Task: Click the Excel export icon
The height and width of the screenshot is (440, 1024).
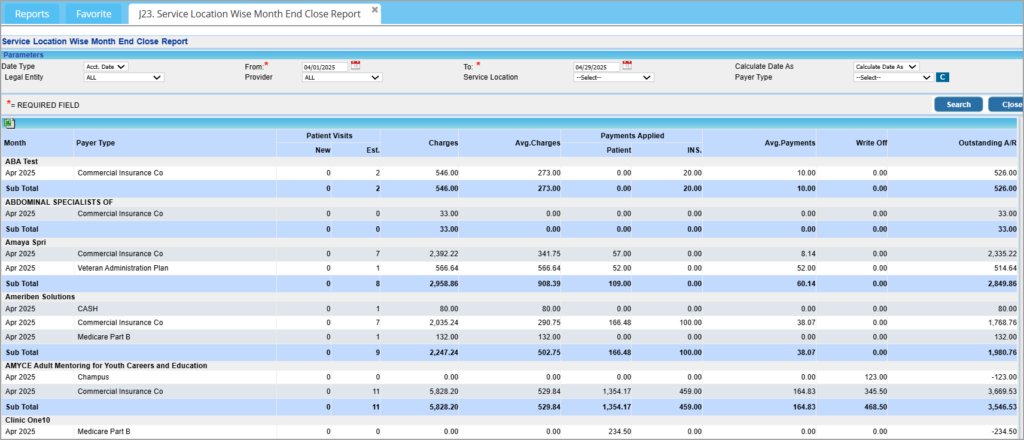Action: 9,124
